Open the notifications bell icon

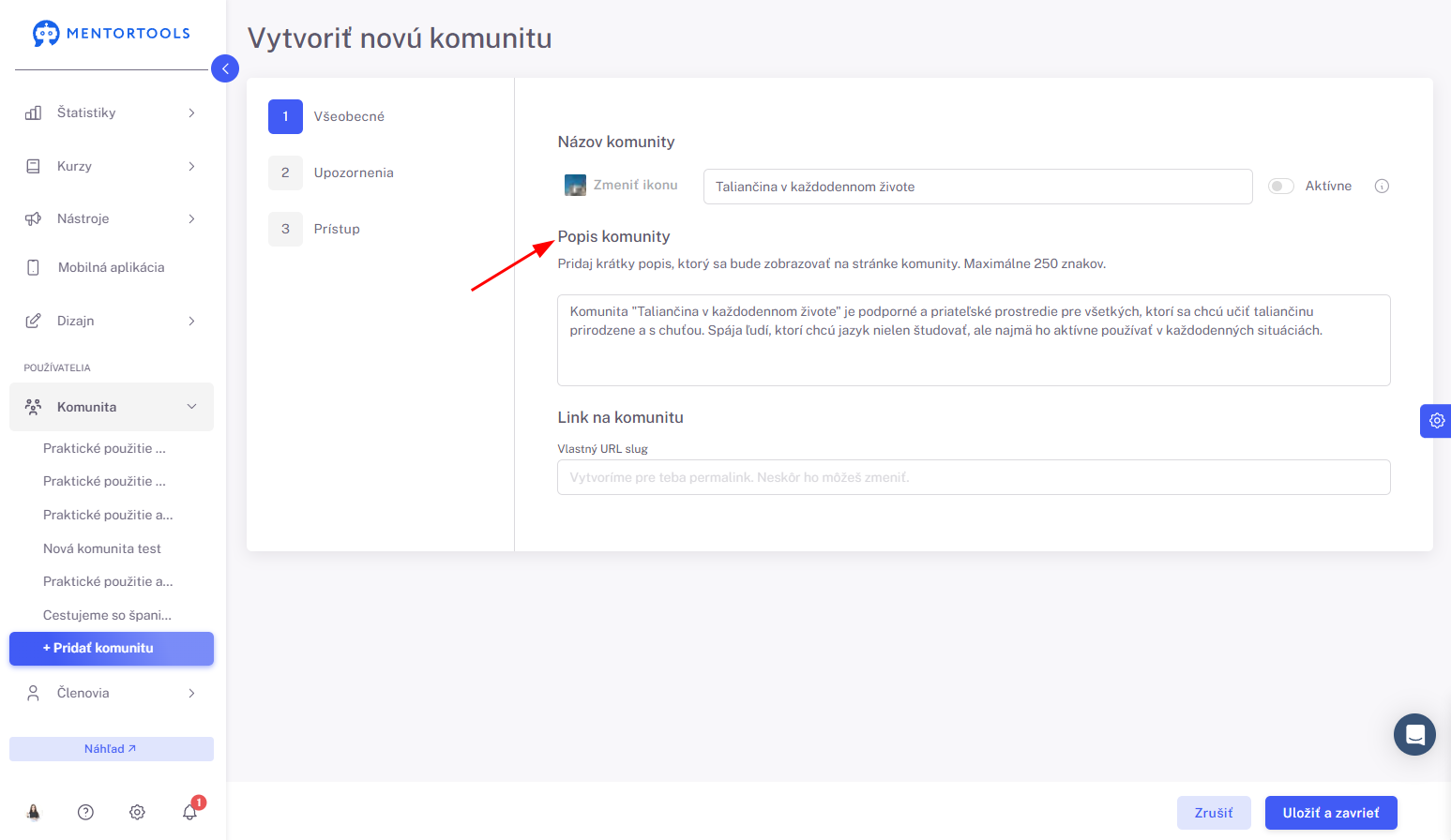pyautogui.click(x=190, y=812)
